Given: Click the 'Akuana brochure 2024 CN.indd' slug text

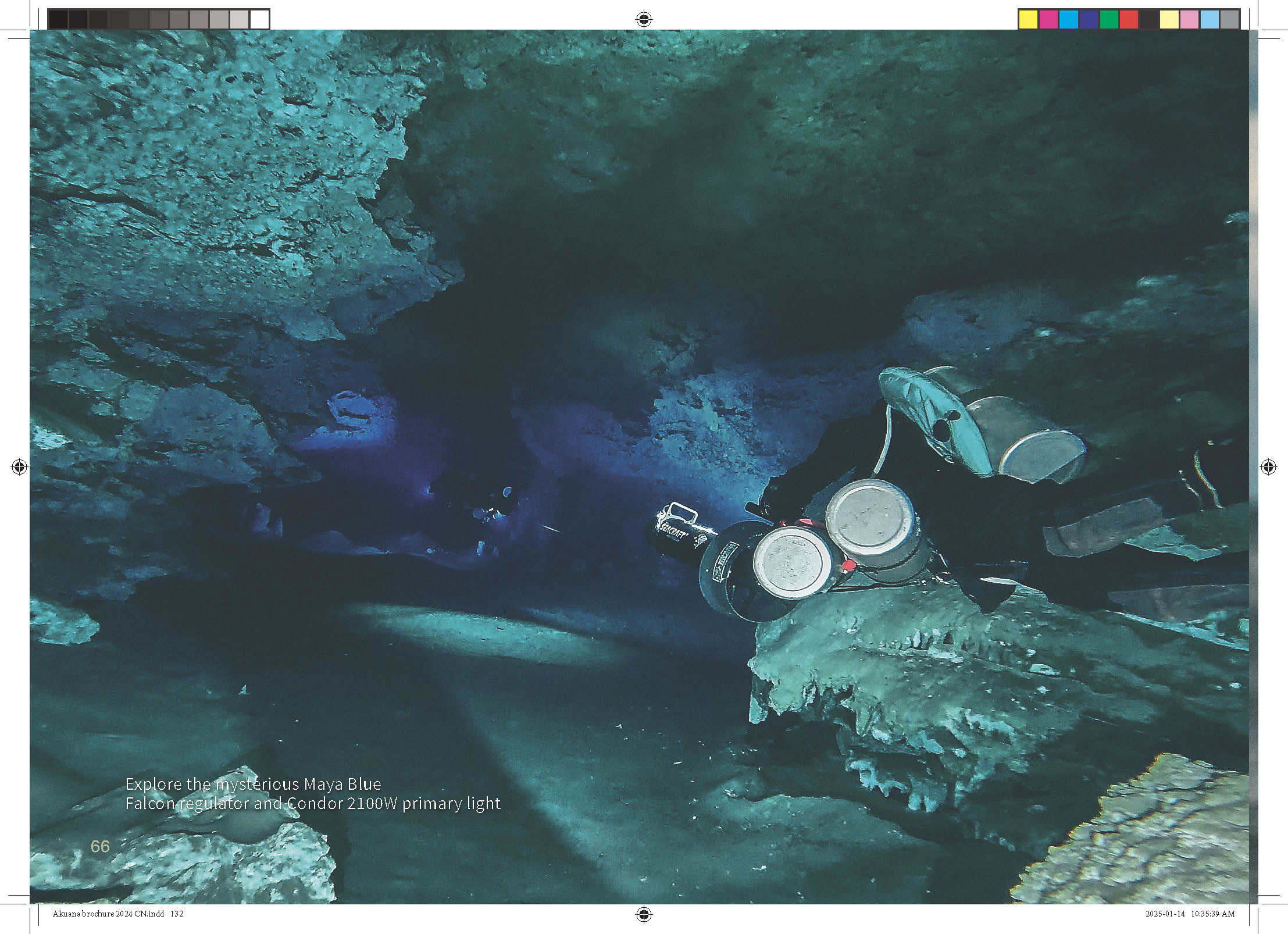Looking at the screenshot, I should point(108,914).
